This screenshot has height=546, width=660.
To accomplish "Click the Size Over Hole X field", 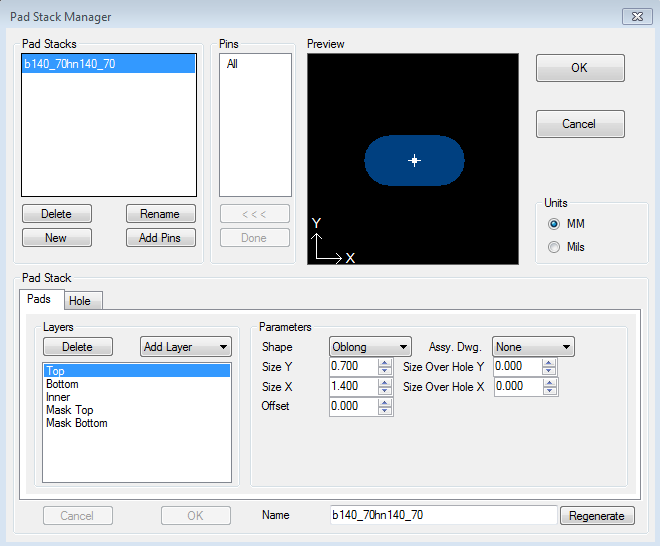I will click(x=517, y=386).
